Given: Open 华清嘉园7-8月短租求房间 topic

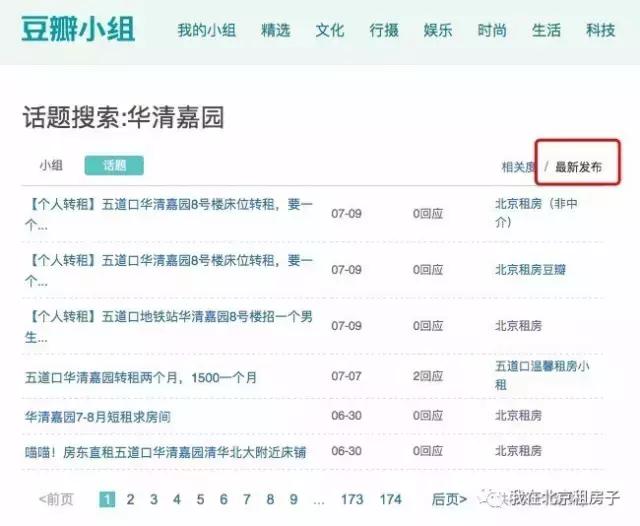Looking at the screenshot, I should tap(98, 417).
